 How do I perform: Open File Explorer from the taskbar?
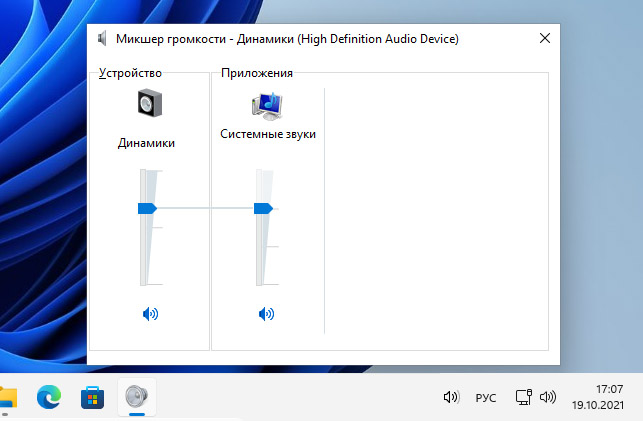click(x=7, y=397)
